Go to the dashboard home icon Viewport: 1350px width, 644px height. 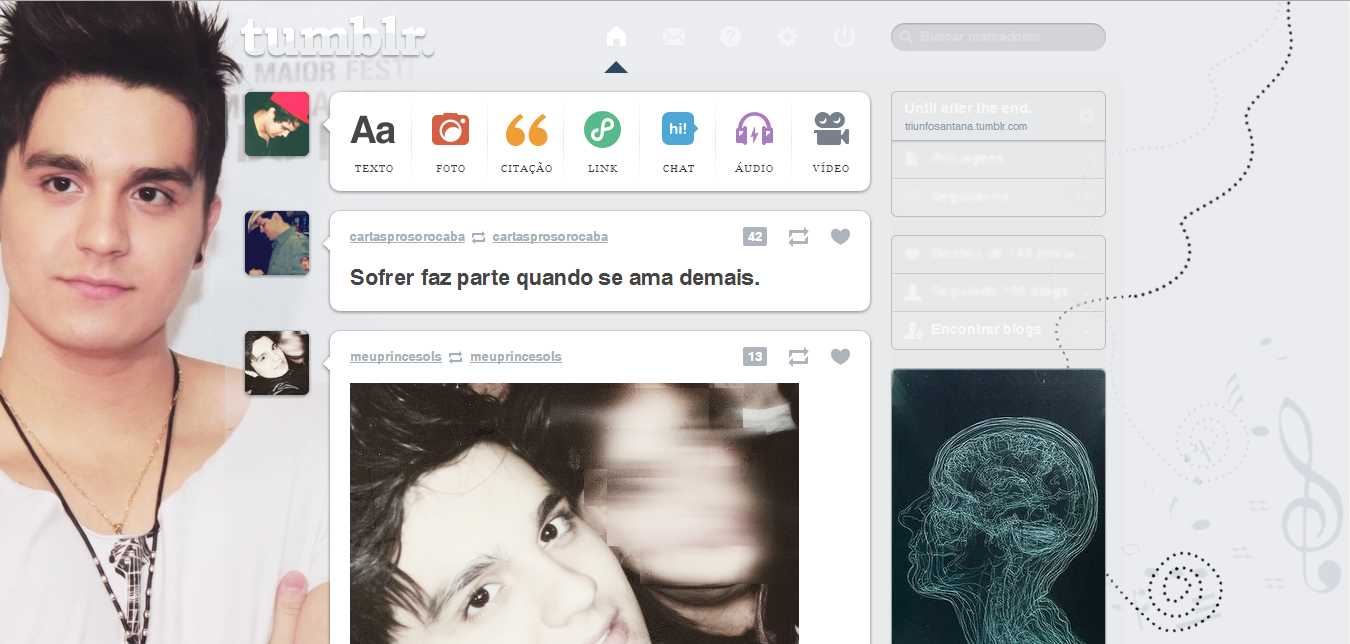(616, 37)
